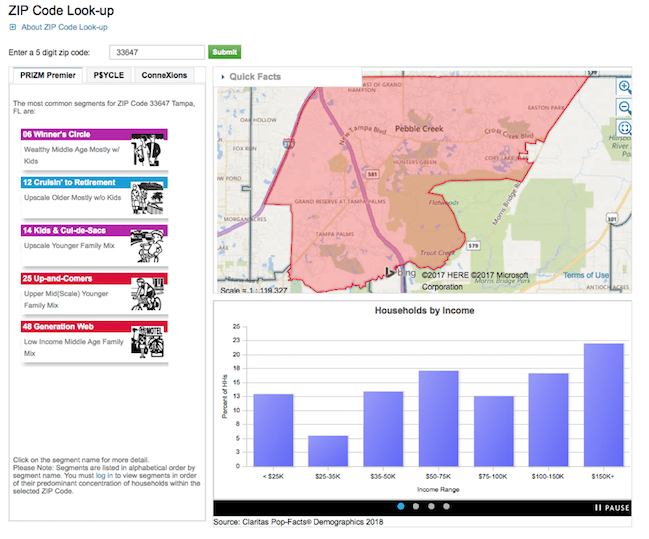649x539 pixels.
Task: Click the TAMPA PALMS map label
Action: (x=334, y=234)
